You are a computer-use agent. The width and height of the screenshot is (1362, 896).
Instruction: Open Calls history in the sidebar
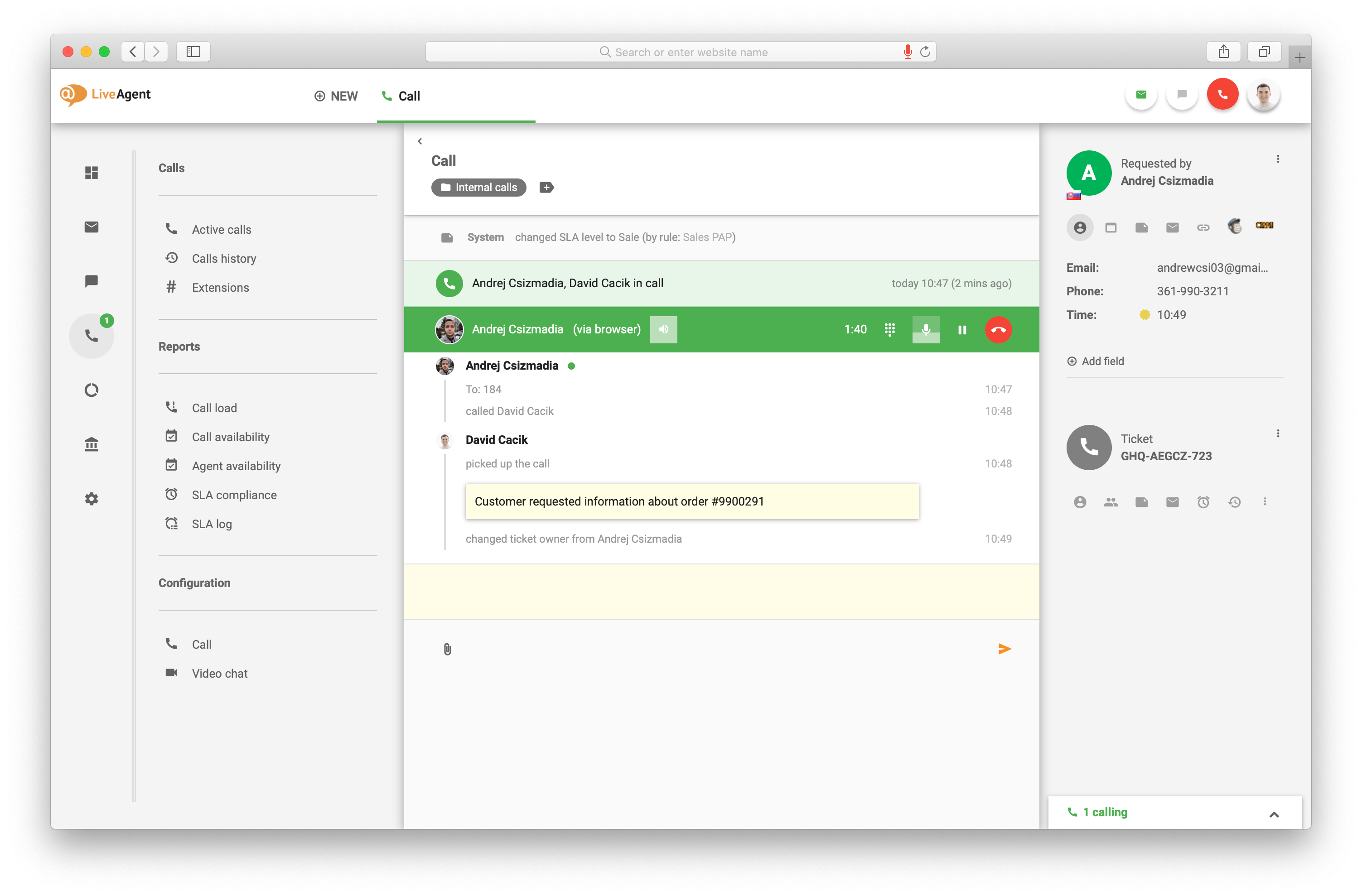[224, 259]
